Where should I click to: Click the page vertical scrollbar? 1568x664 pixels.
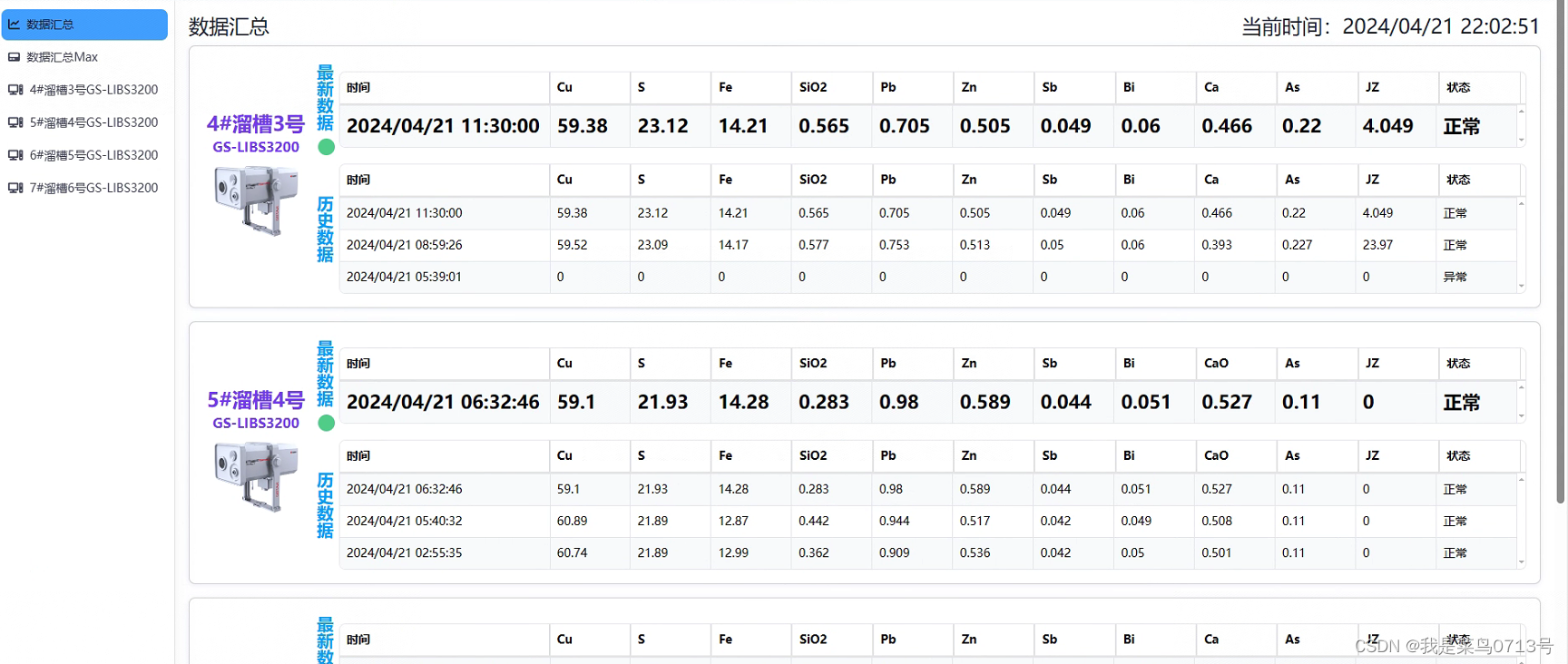coord(1560,254)
